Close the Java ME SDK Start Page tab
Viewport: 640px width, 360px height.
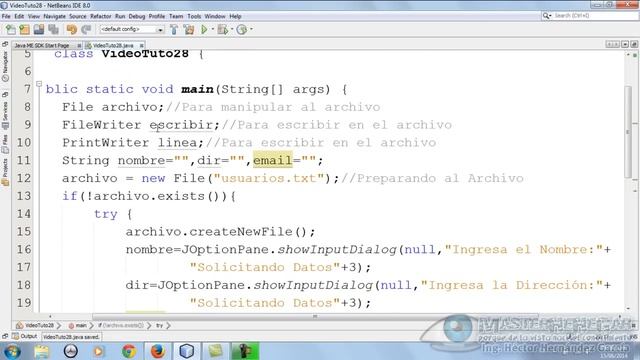click(79, 45)
